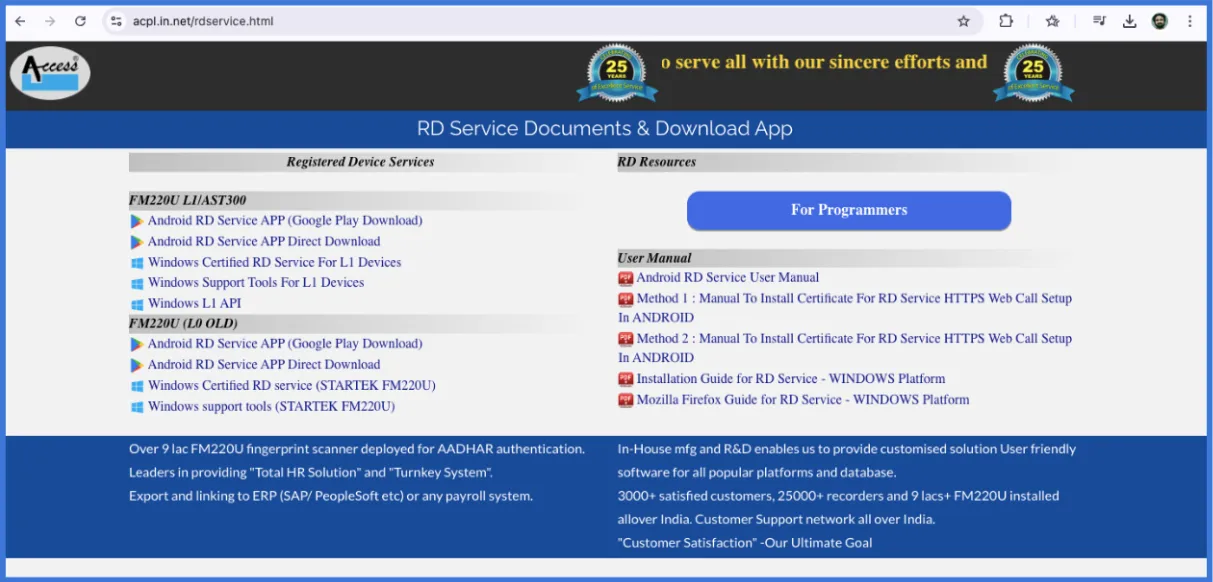Open Chrome's three-dot menu
The height and width of the screenshot is (582, 1213).
tap(1190, 21)
